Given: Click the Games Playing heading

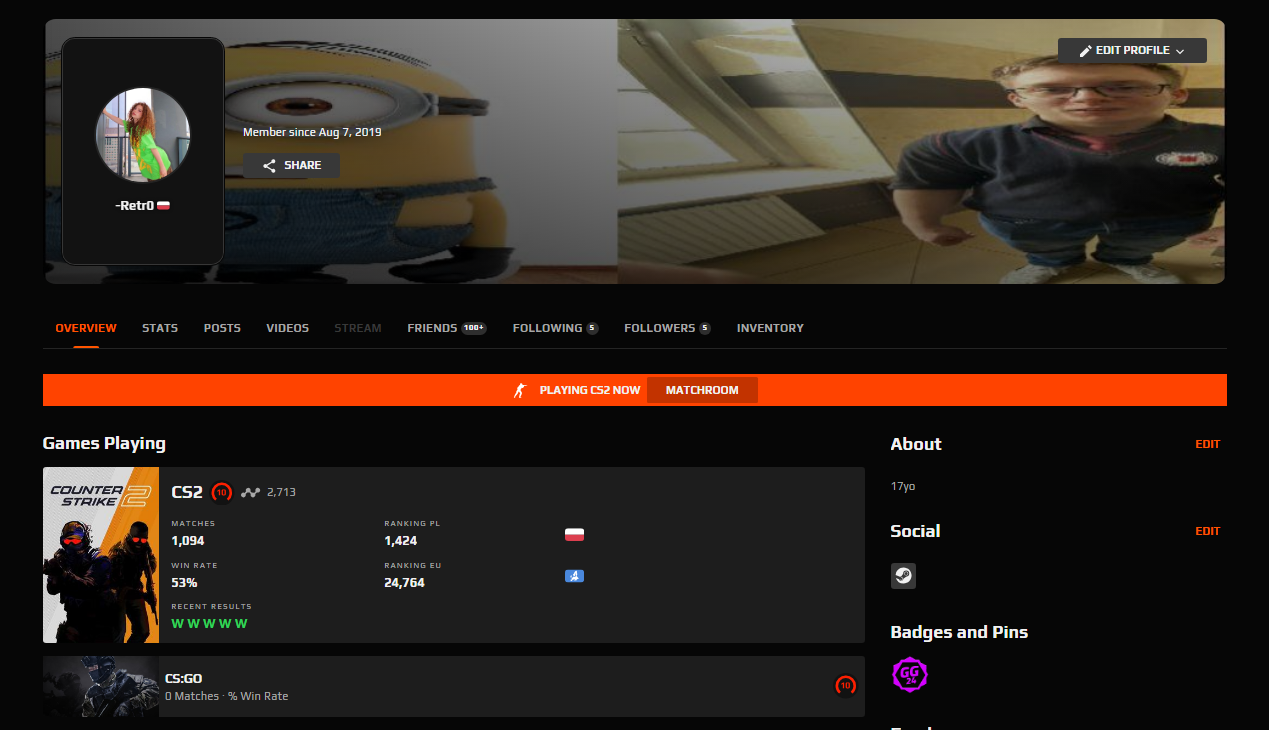Looking at the screenshot, I should pos(104,444).
